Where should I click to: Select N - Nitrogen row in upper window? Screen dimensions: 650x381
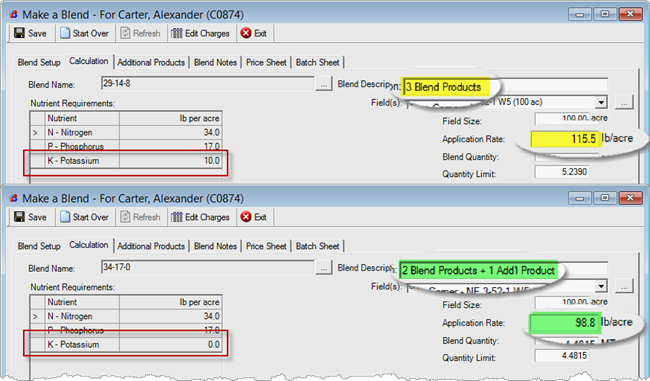coord(126,133)
